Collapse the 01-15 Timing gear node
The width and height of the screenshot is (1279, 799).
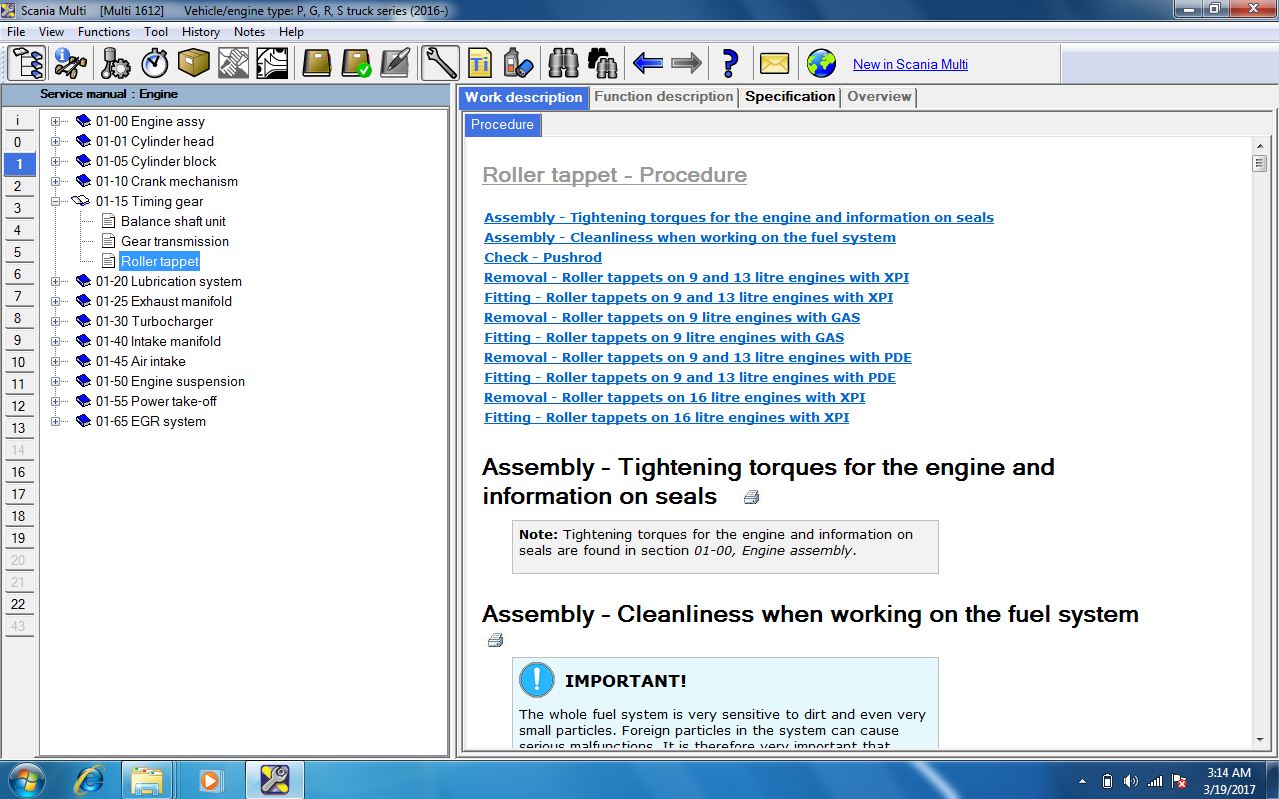(56, 201)
